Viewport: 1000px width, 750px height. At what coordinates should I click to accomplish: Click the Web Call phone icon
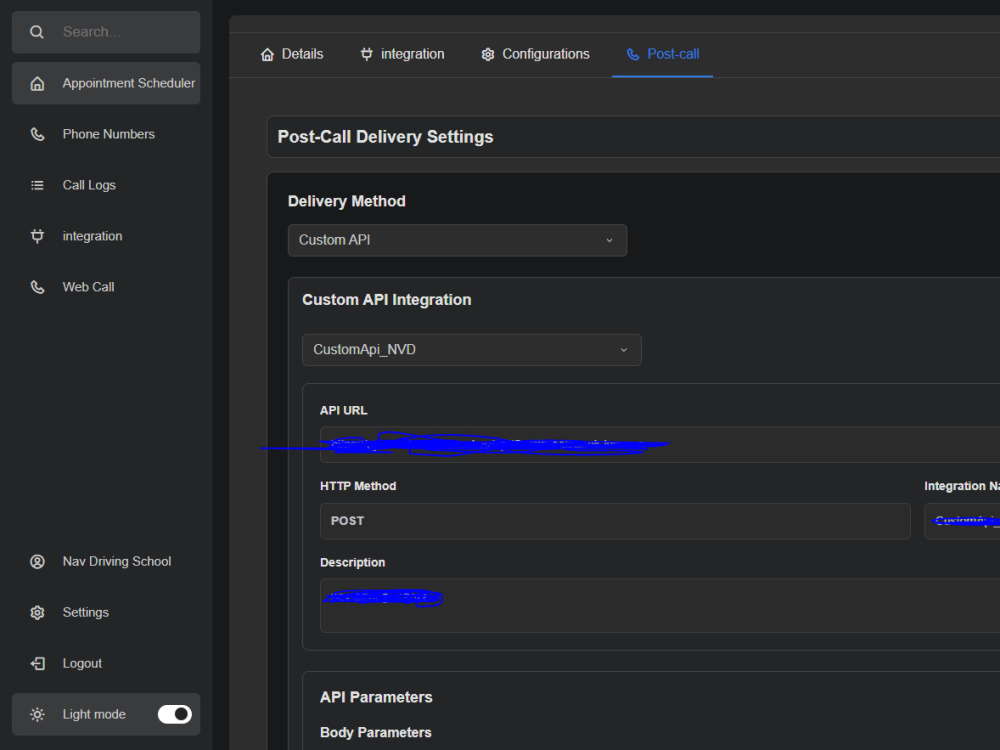coord(38,288)
